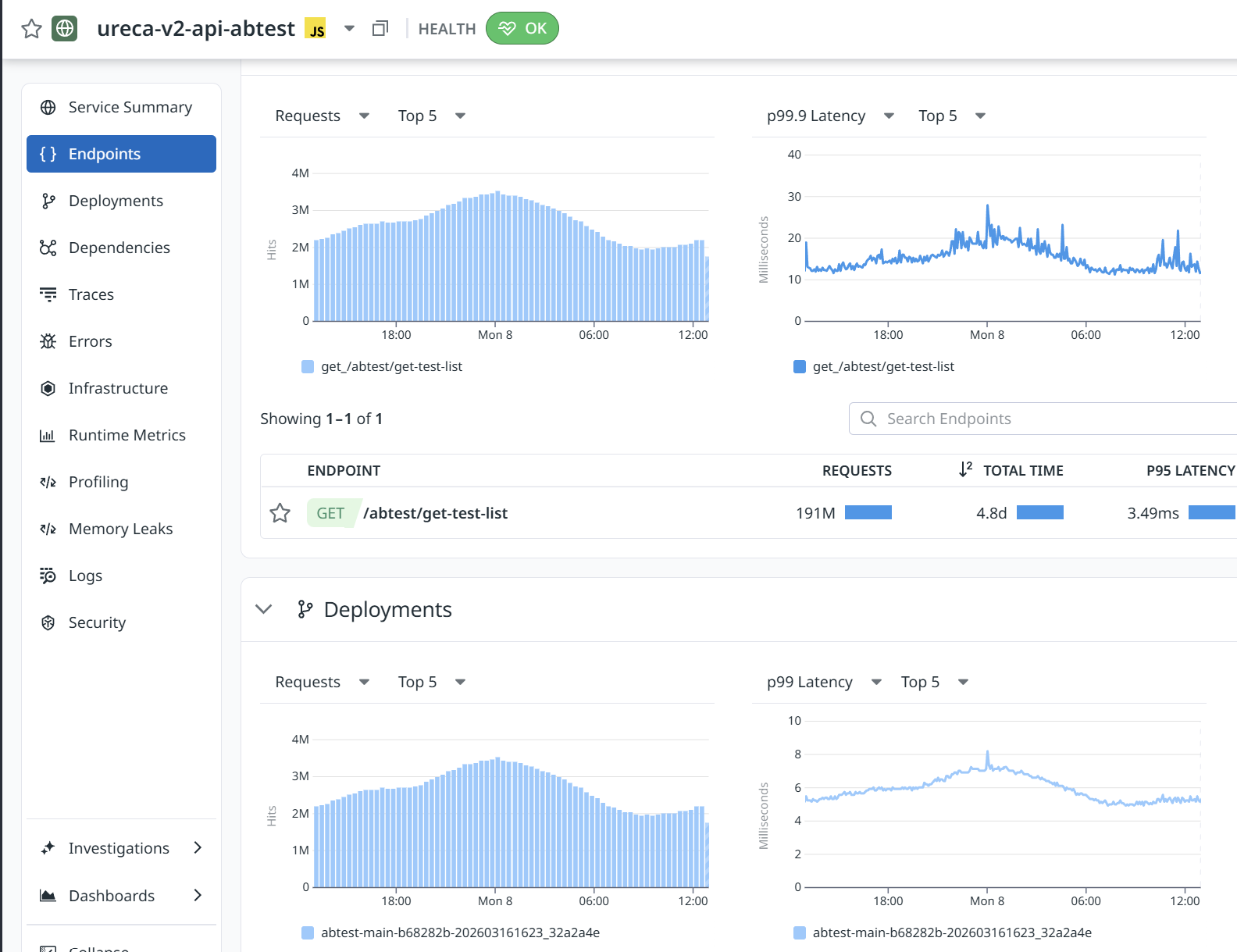The width and height of the screenshot is (1237, 952).
Task: Click the Deployments p99 latency chart
Action: (x=1003, y=804)
